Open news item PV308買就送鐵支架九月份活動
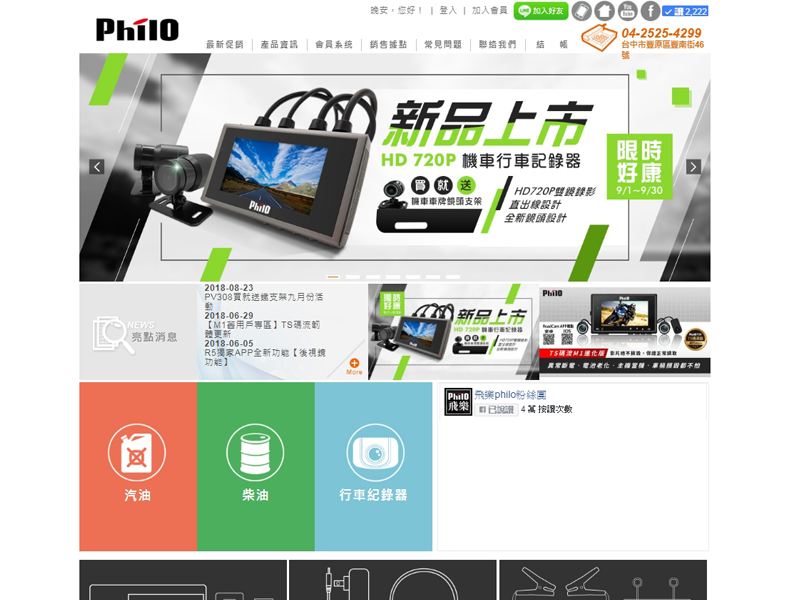This screenshot has width=800, height=600. [264, 301]
